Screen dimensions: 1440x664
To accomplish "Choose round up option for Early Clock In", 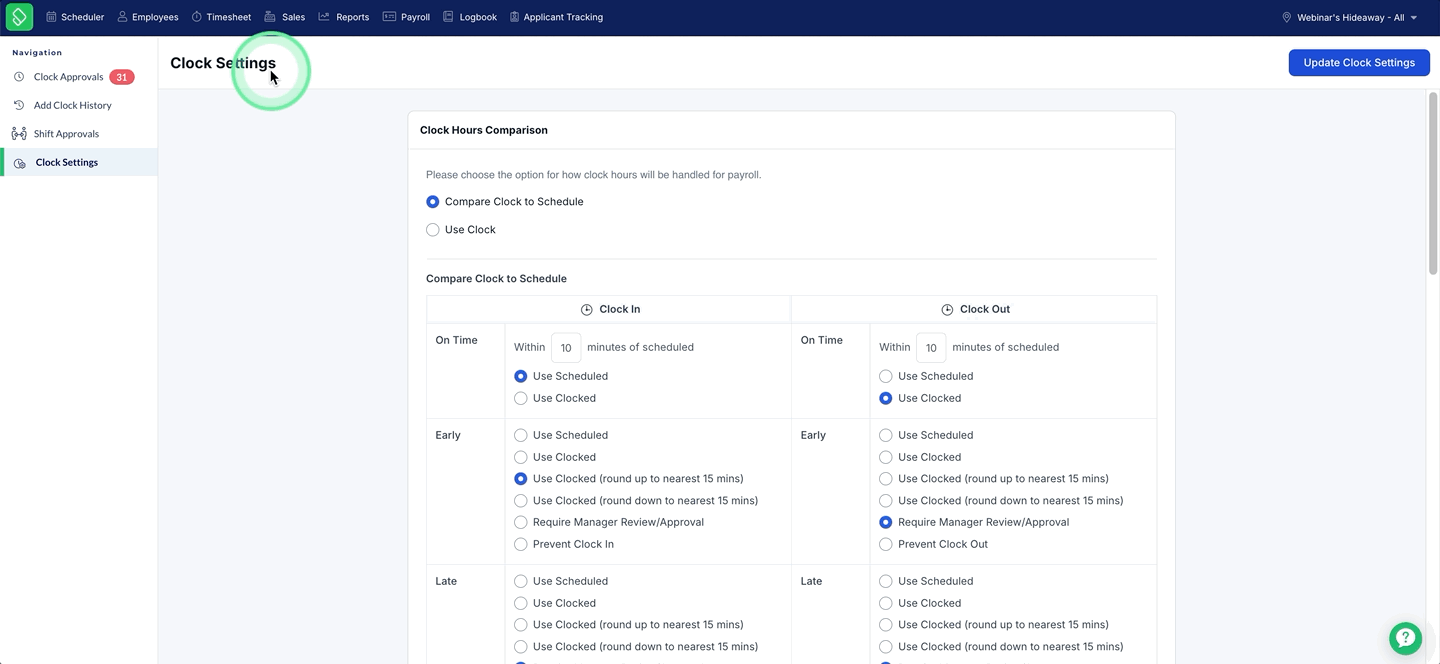I will pyautogui.click(x=521, y=479).
